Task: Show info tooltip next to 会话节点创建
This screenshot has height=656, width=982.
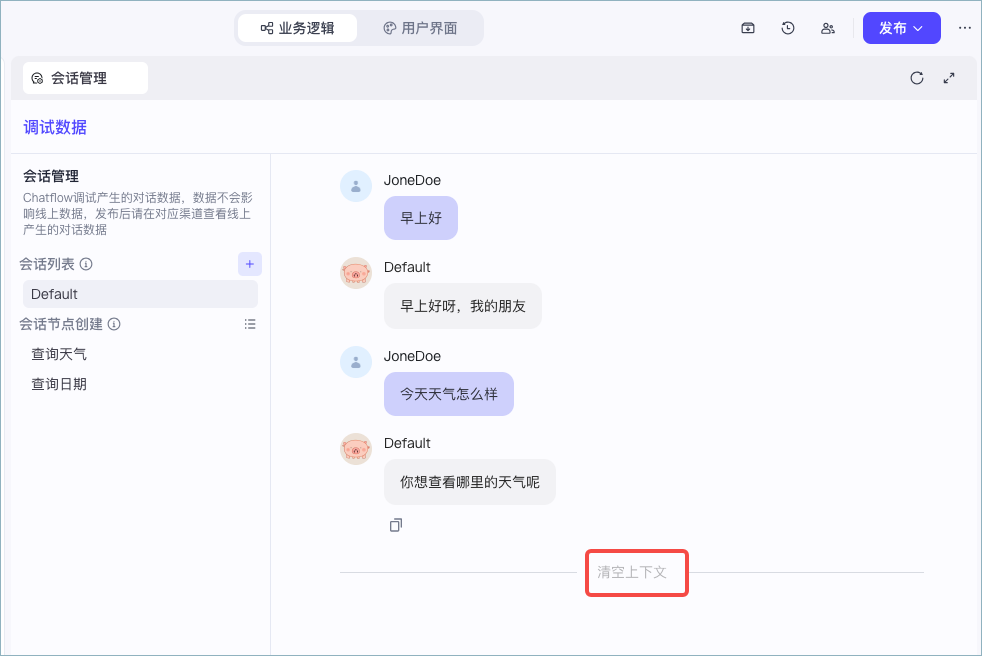Action: 114,324
